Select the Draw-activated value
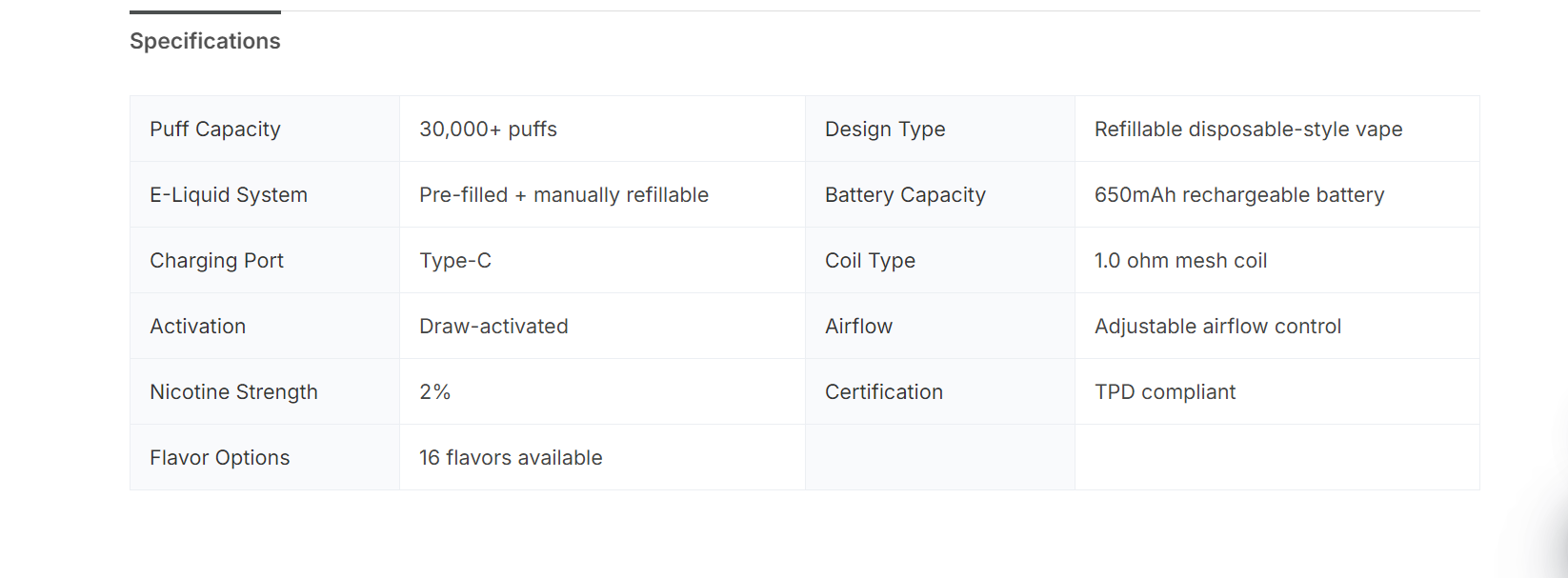Viewport: 1568px width, 578px height. [493, 327]
